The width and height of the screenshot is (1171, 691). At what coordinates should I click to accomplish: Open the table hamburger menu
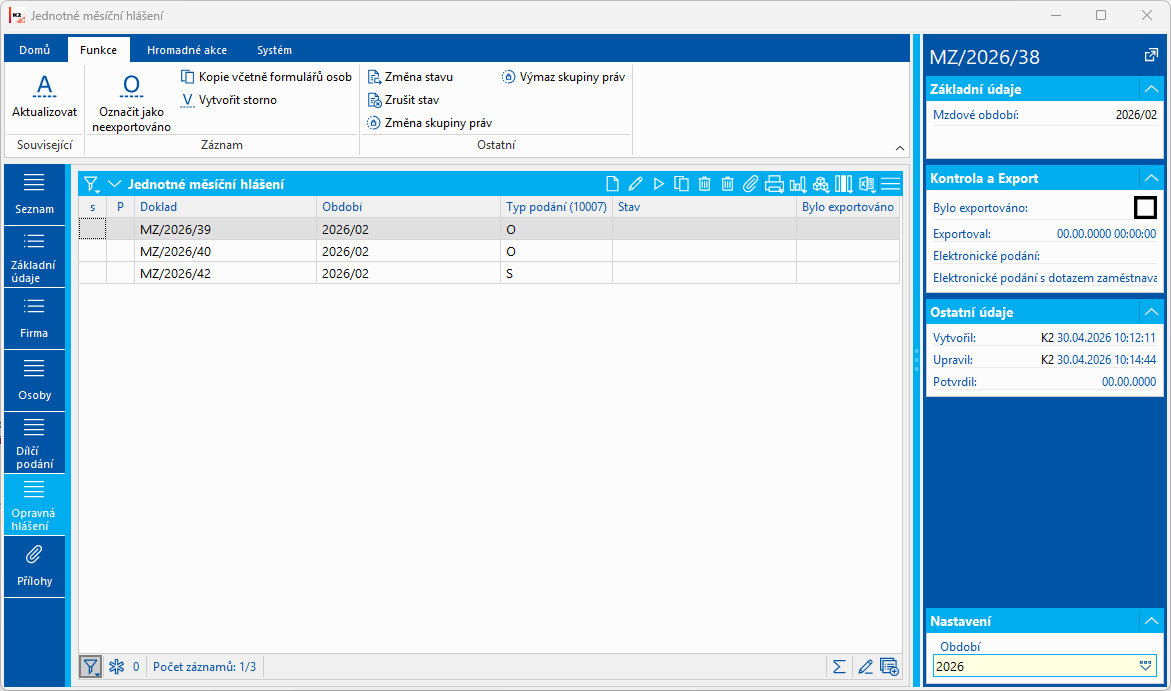click(x=890, y=184)
